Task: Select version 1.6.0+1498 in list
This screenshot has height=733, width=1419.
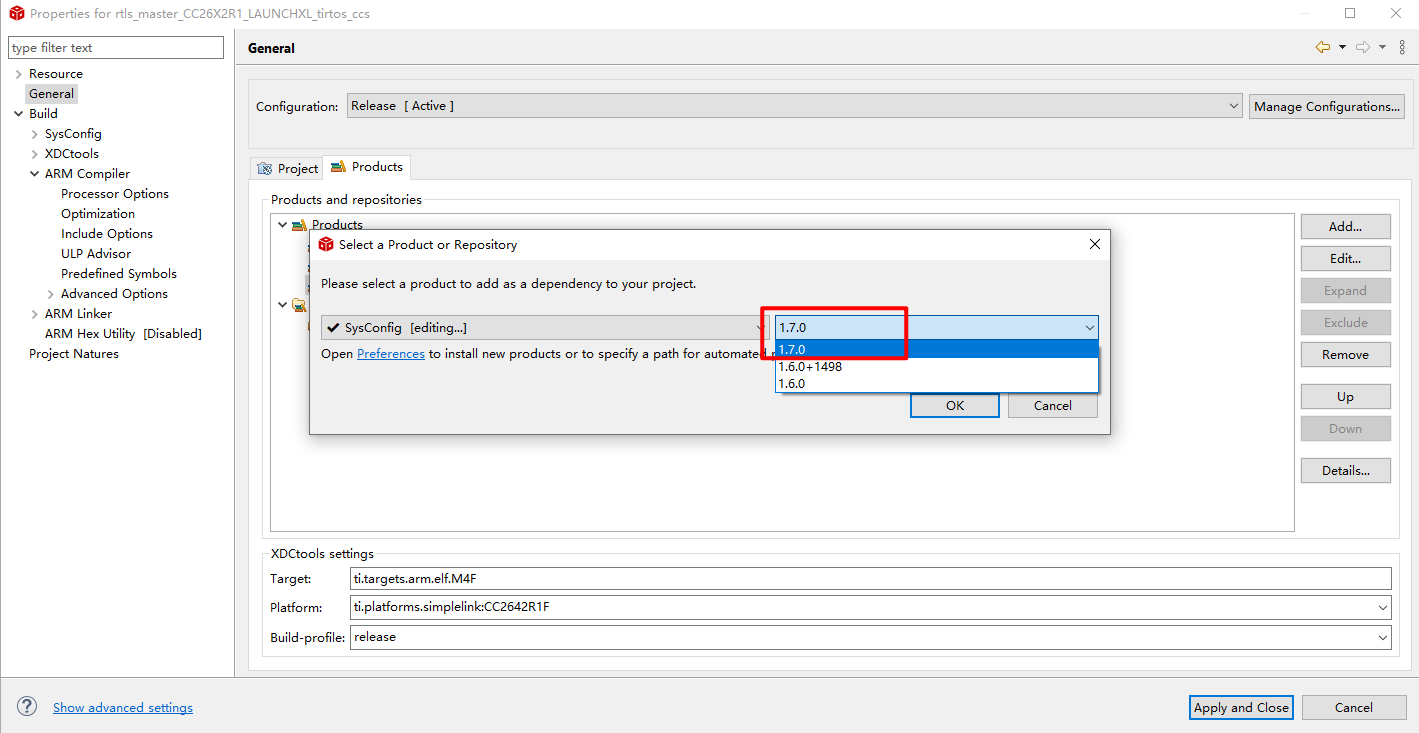Action: tap(936, 366)
